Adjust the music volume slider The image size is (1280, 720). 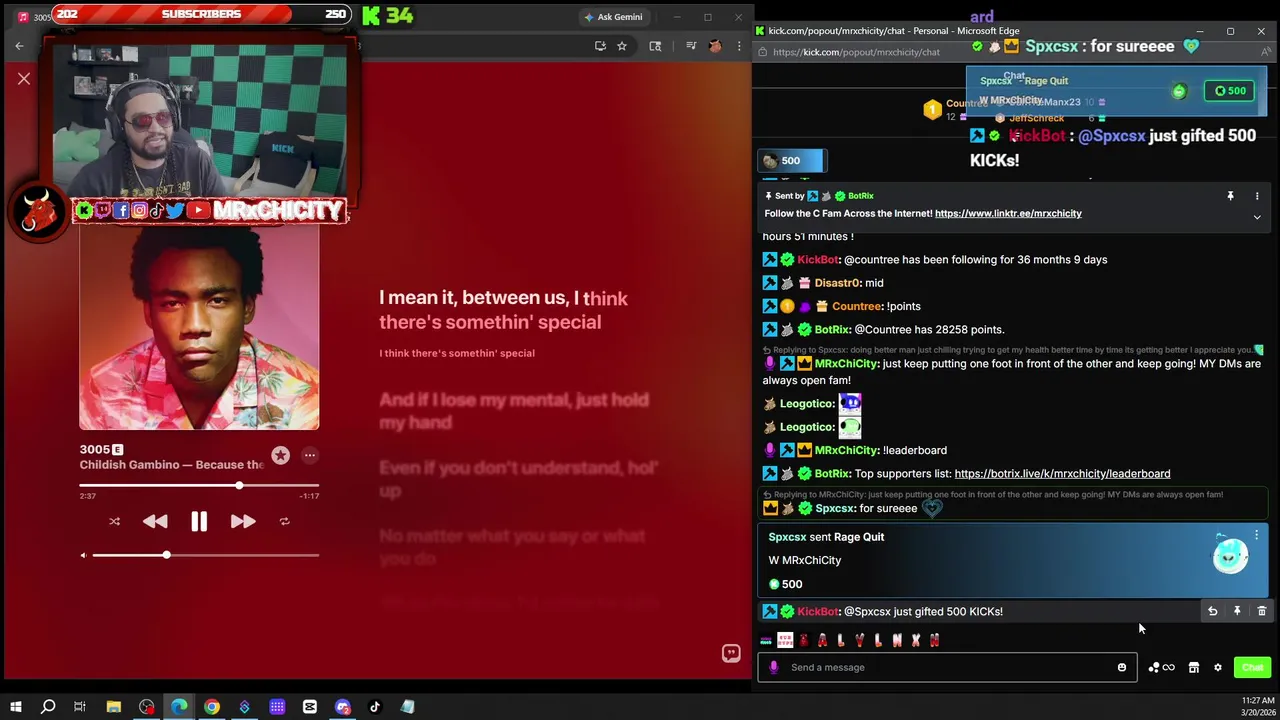[206, 555]
